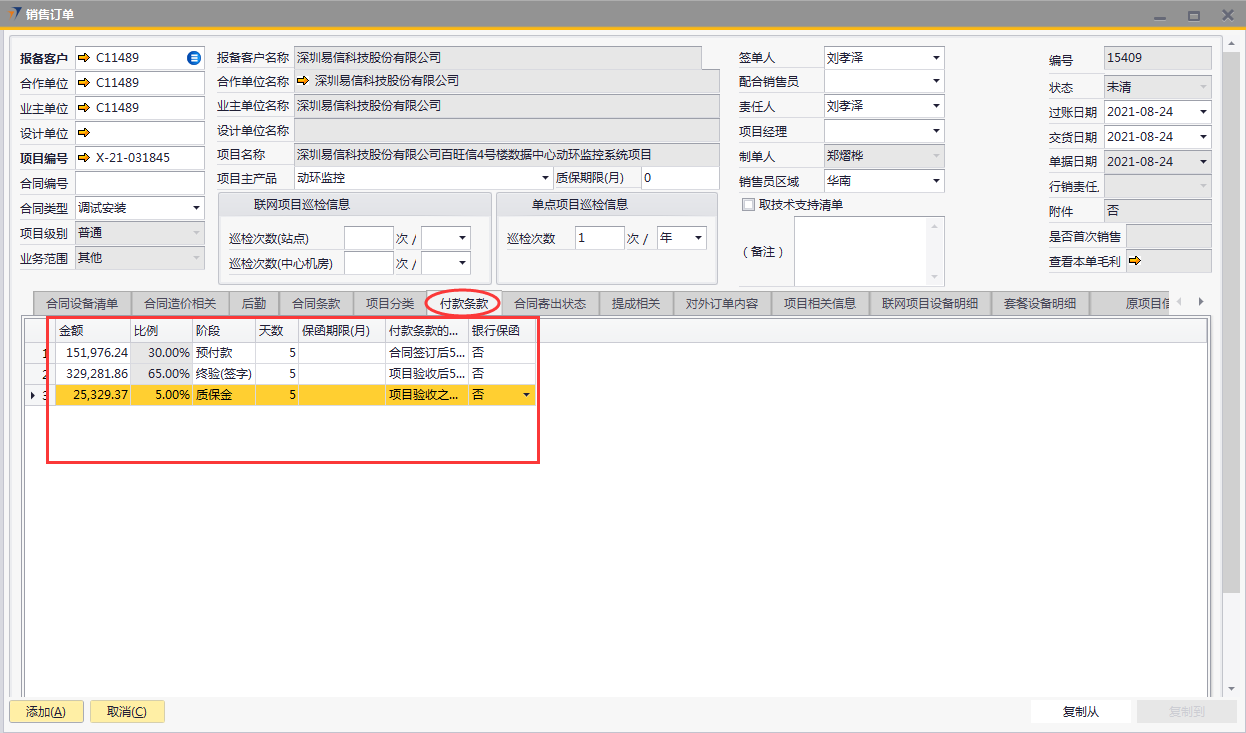Click the 取消(C) button
1246x733 pixels.
pos(127,712)
